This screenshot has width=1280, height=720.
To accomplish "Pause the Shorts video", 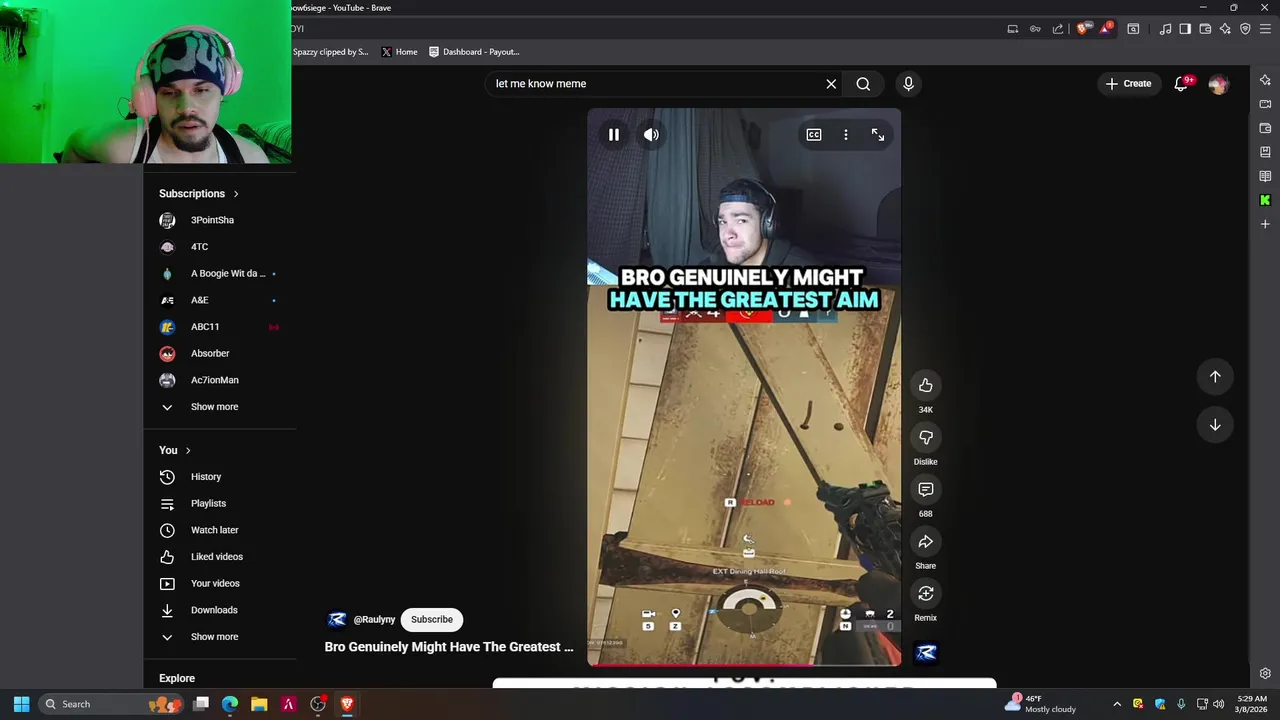I will 614,135.
